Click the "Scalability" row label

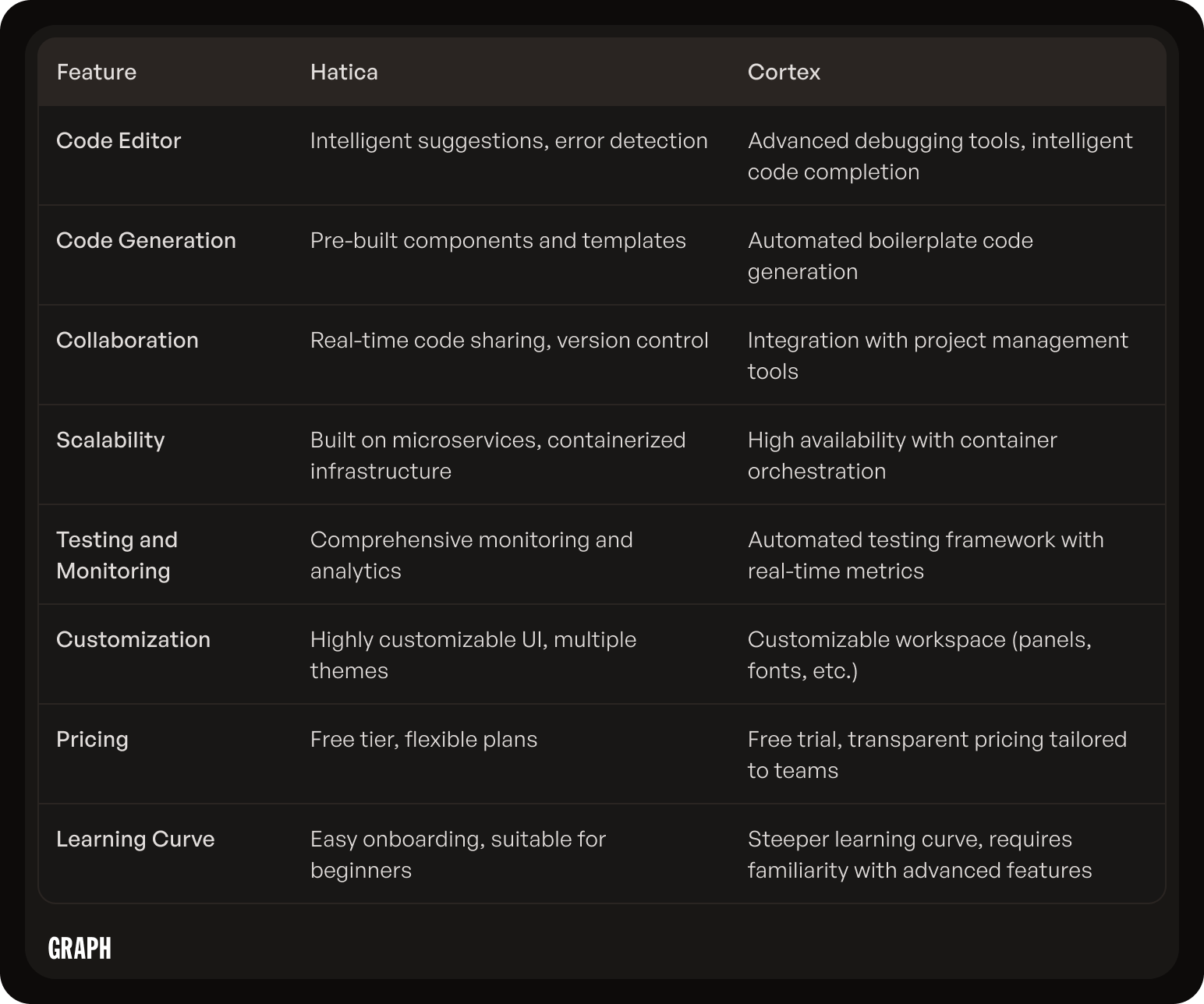[x=111, y=440]
